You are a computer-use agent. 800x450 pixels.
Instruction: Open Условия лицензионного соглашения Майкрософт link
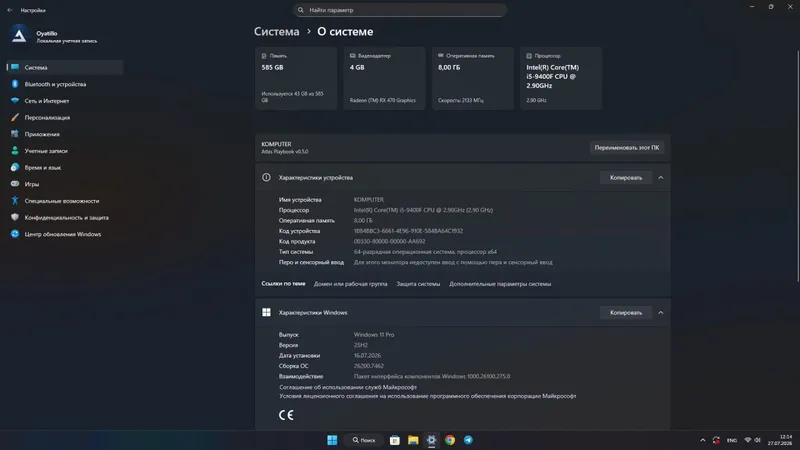pyautogui.click(x=428, y=396)
